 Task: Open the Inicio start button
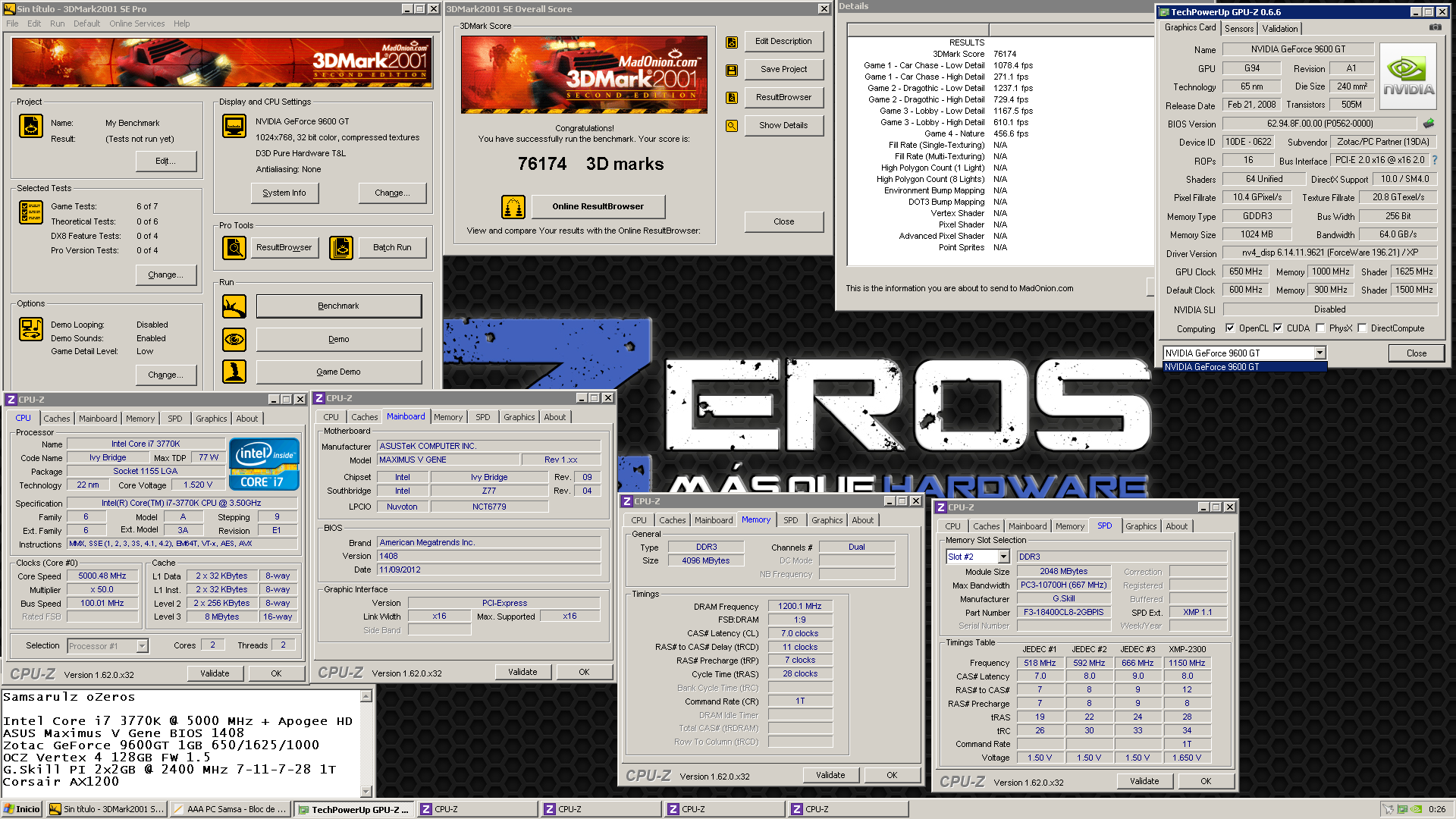click(x=22, y=809)
